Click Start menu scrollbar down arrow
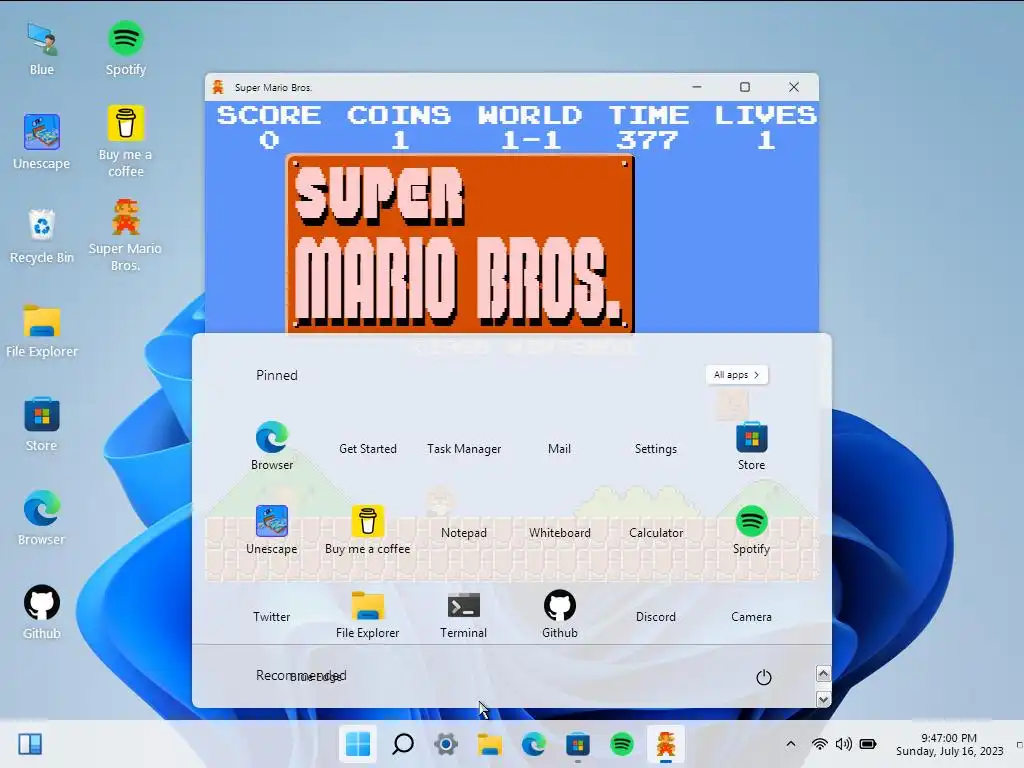 pyautogui.click(x=824, y=699)
